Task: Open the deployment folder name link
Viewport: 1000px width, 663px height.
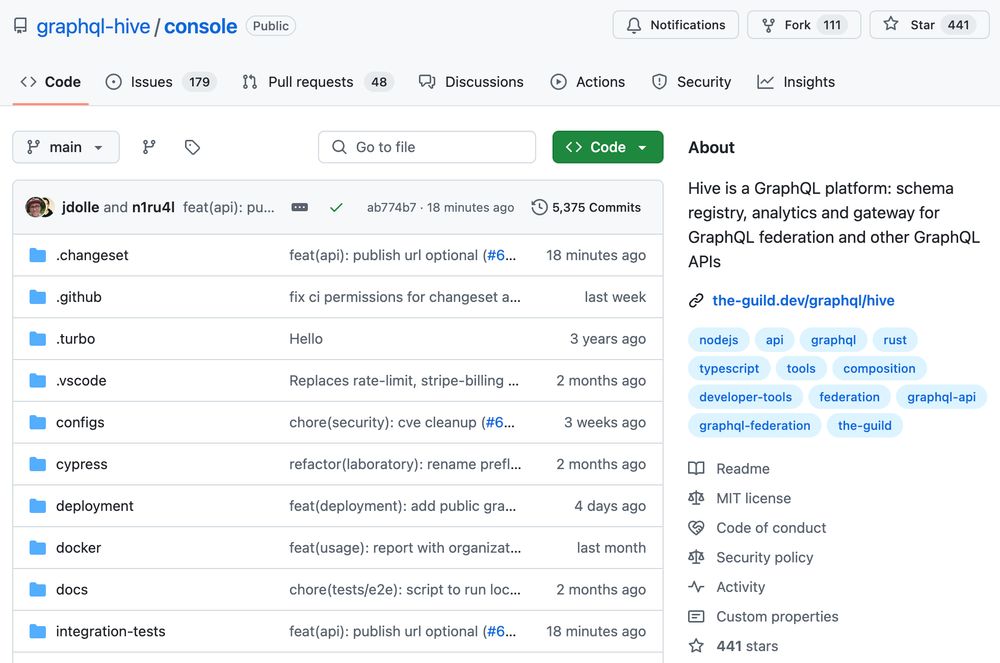Action: (x=95, y=506)
